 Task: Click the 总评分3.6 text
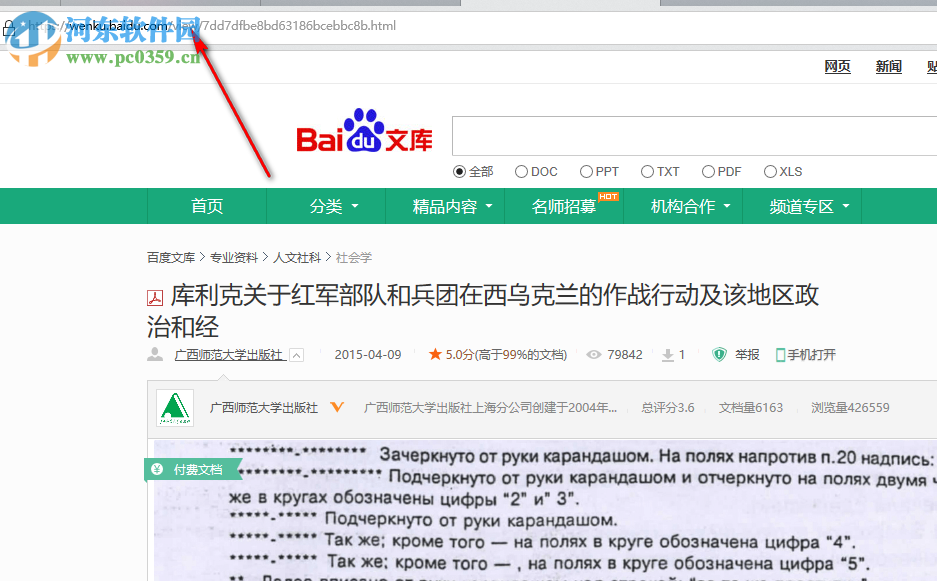click(x=667, y=408)
